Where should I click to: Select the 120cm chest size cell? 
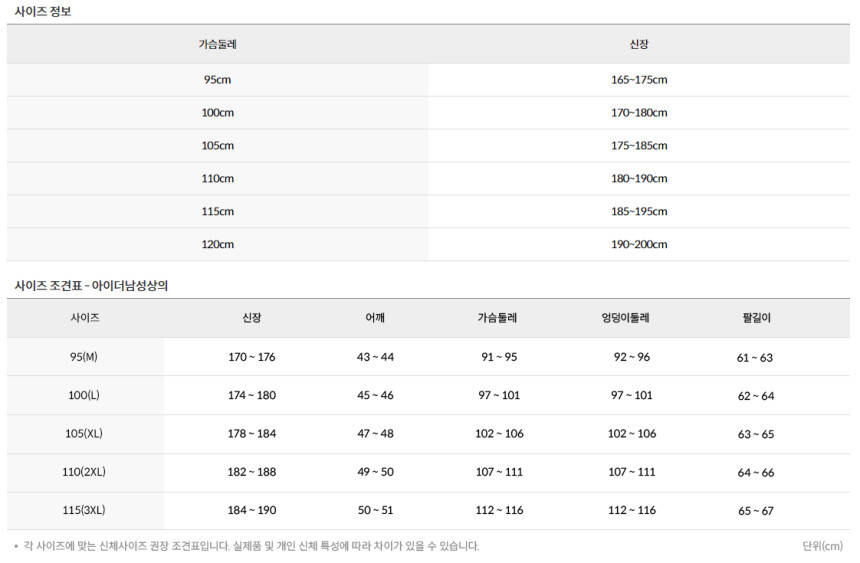(217, 245)
